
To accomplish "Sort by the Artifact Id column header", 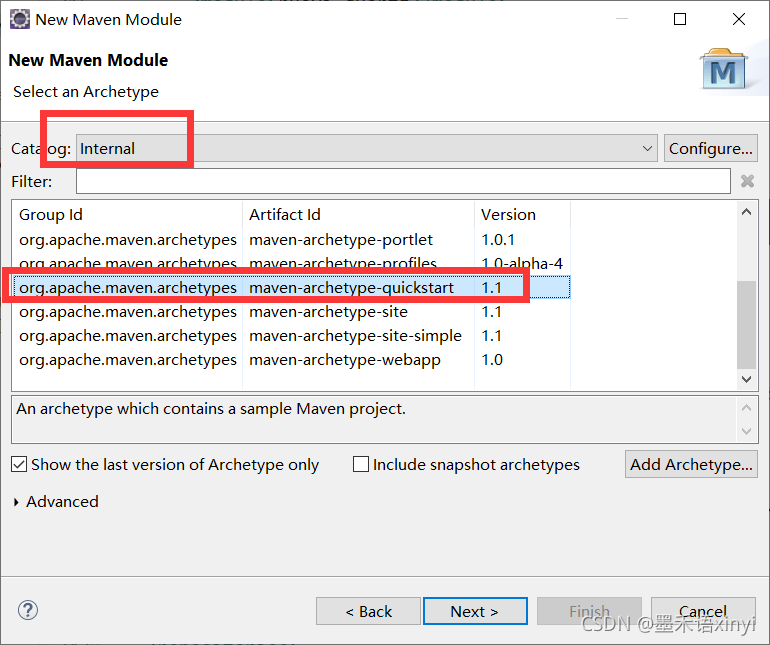I will [x=358, y=215].
